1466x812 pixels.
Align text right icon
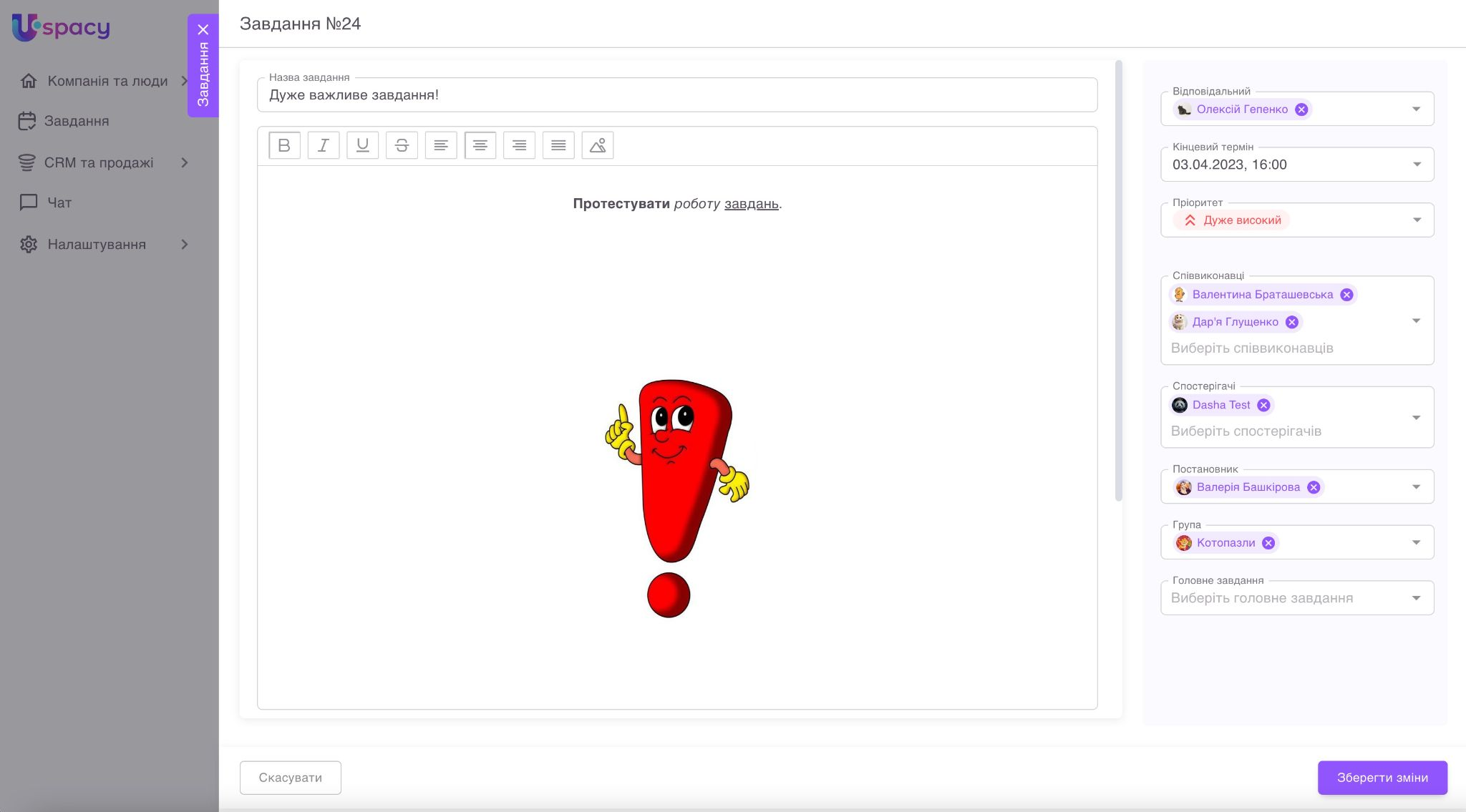[x=519, y=145]
